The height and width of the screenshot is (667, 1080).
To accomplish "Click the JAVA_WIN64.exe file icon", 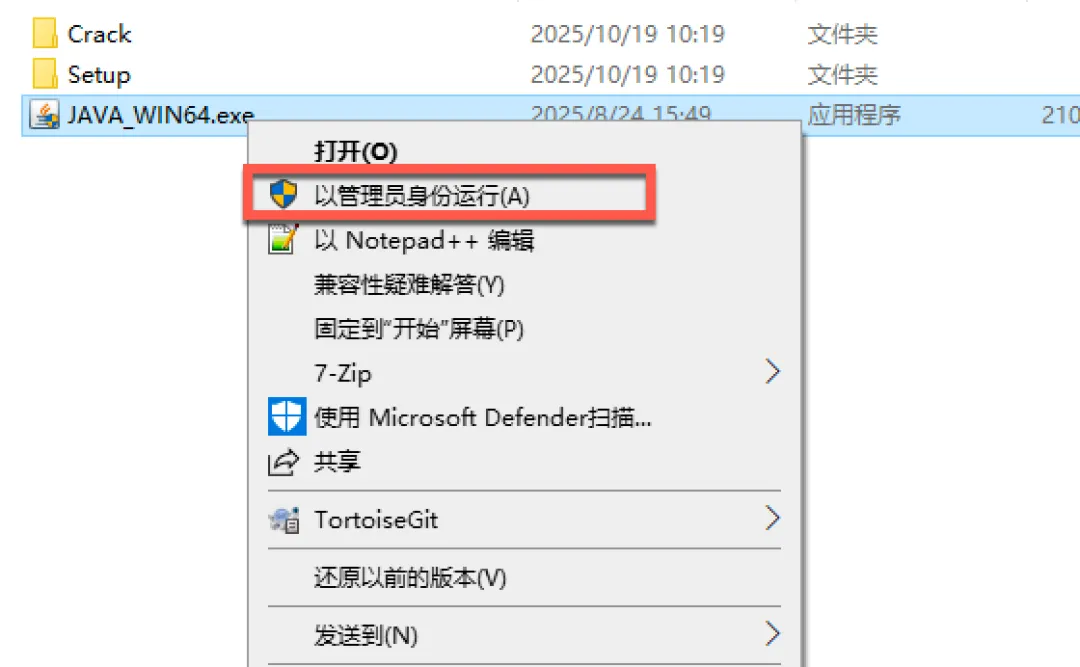I will pos(44,115).
